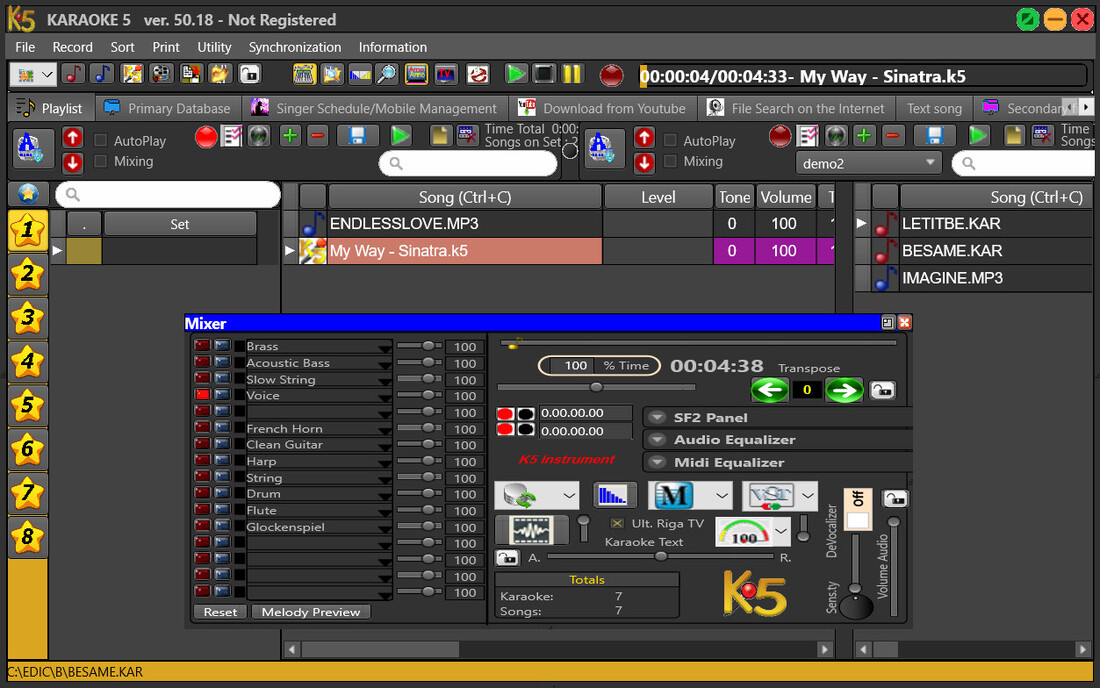Image resolution: width=1100 pixels, height=688 pixels.
Task: Enable AutoPlay in left playlist
Action: [100, 140]
